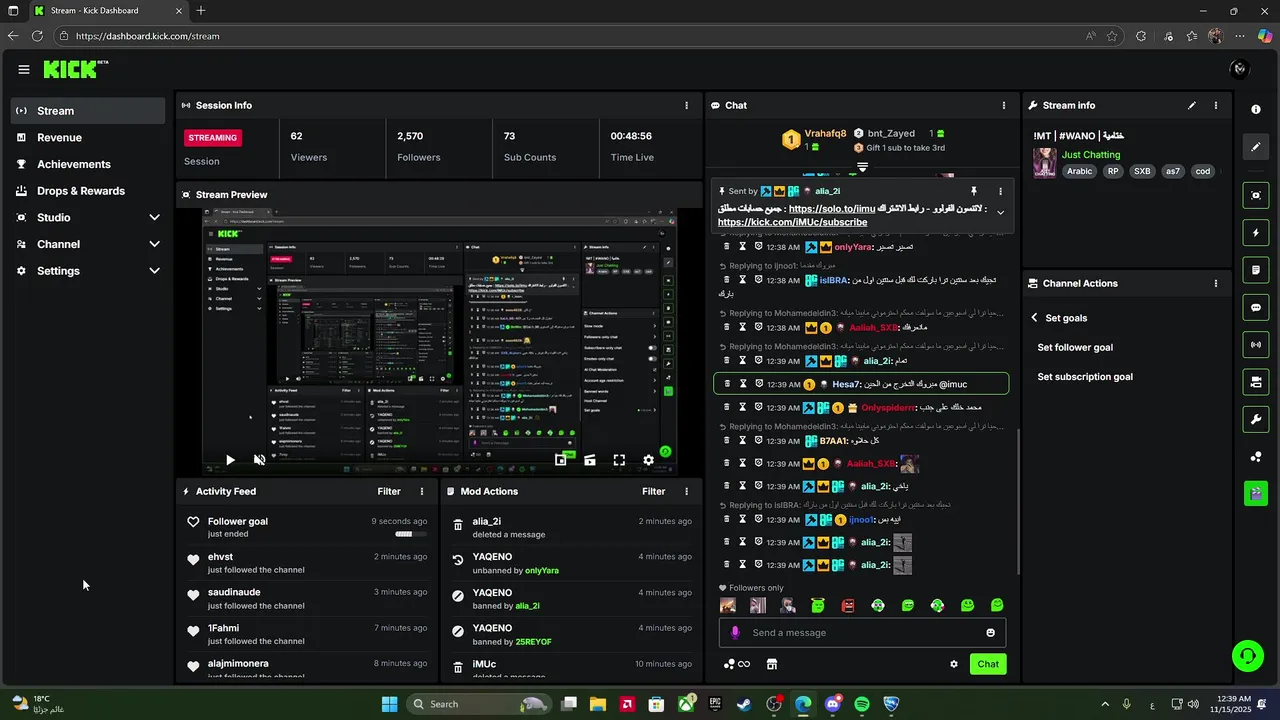
Task: Expand the Settings sidebar section
Action: (x=154, y=271)
